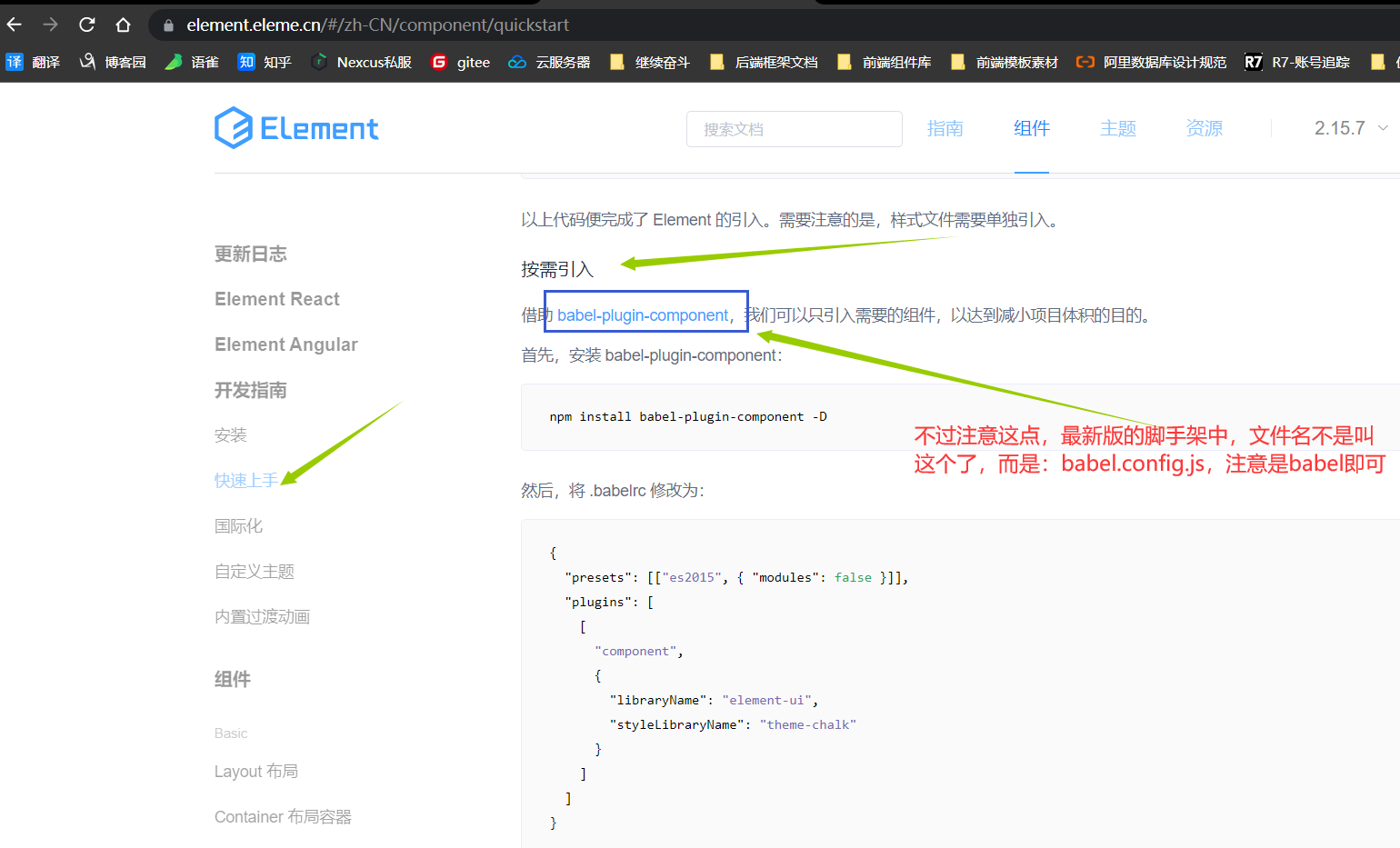Open Element React in the sidebar
The height and width of the screenshot is (848, 1400).
[277, 299]
